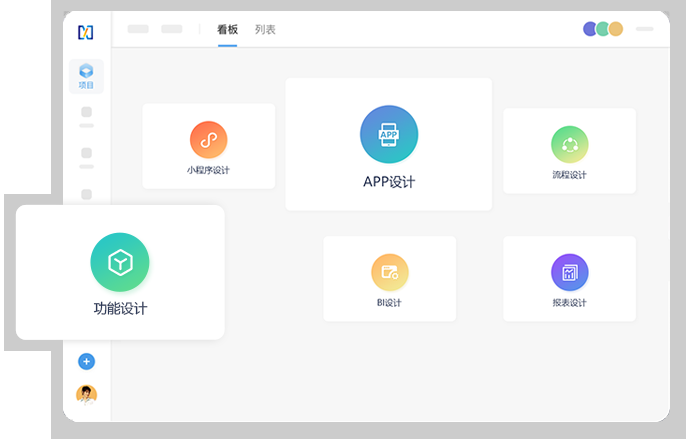690x440 pixels.
Task: Open the user avatar at sidebar bottom
Action: click(x=86, y=394)
